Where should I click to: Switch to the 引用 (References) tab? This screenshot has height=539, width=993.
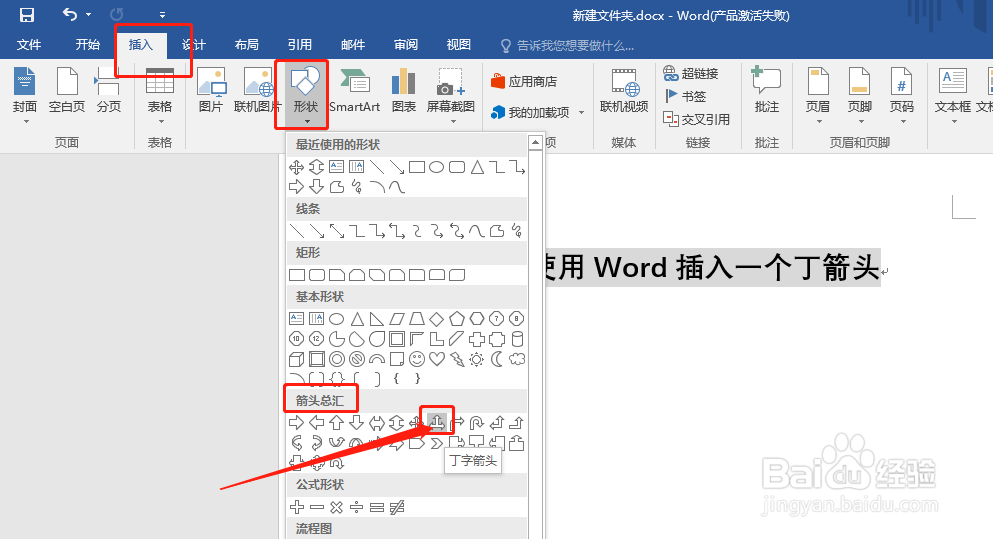[x=300, y=45]
